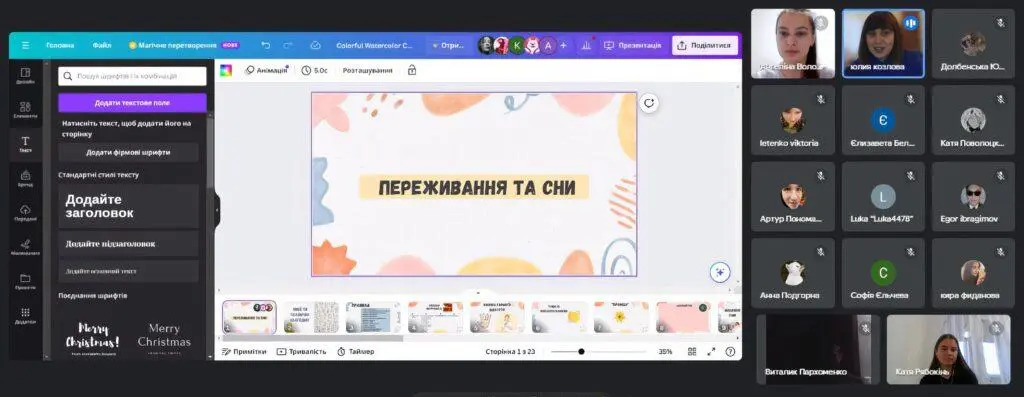Choose the script Merry Christmas font combination
Image resolution: width=1024 pixels, height=397 pixels.
(x=93, y=337)
